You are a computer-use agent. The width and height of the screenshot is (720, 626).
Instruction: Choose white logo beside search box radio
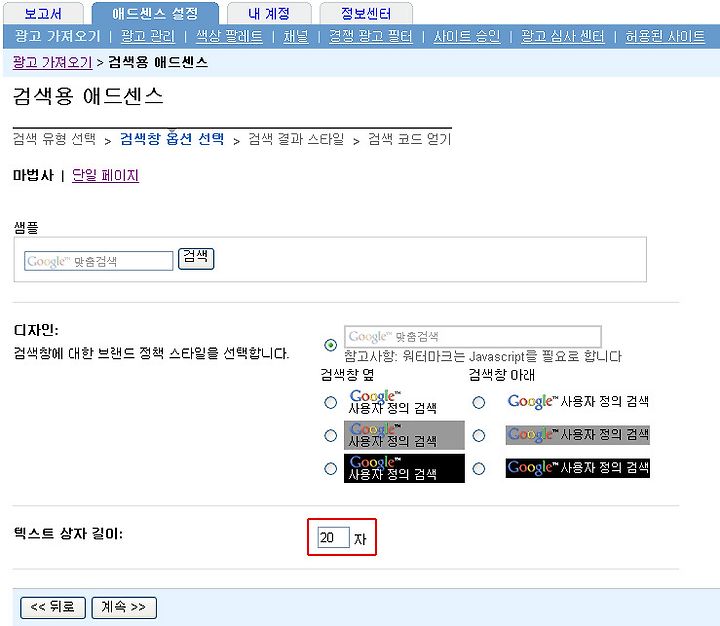pos(330,402)
